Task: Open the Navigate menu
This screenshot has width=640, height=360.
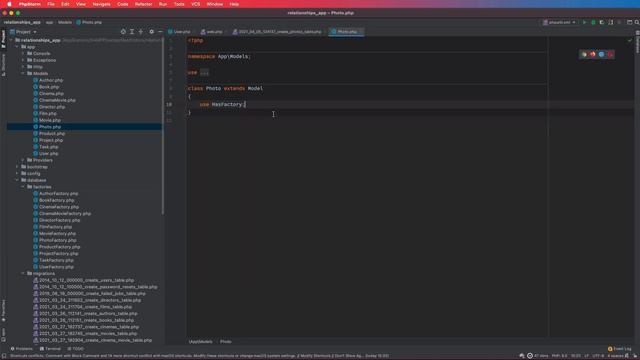Action: tap(101, 4)
